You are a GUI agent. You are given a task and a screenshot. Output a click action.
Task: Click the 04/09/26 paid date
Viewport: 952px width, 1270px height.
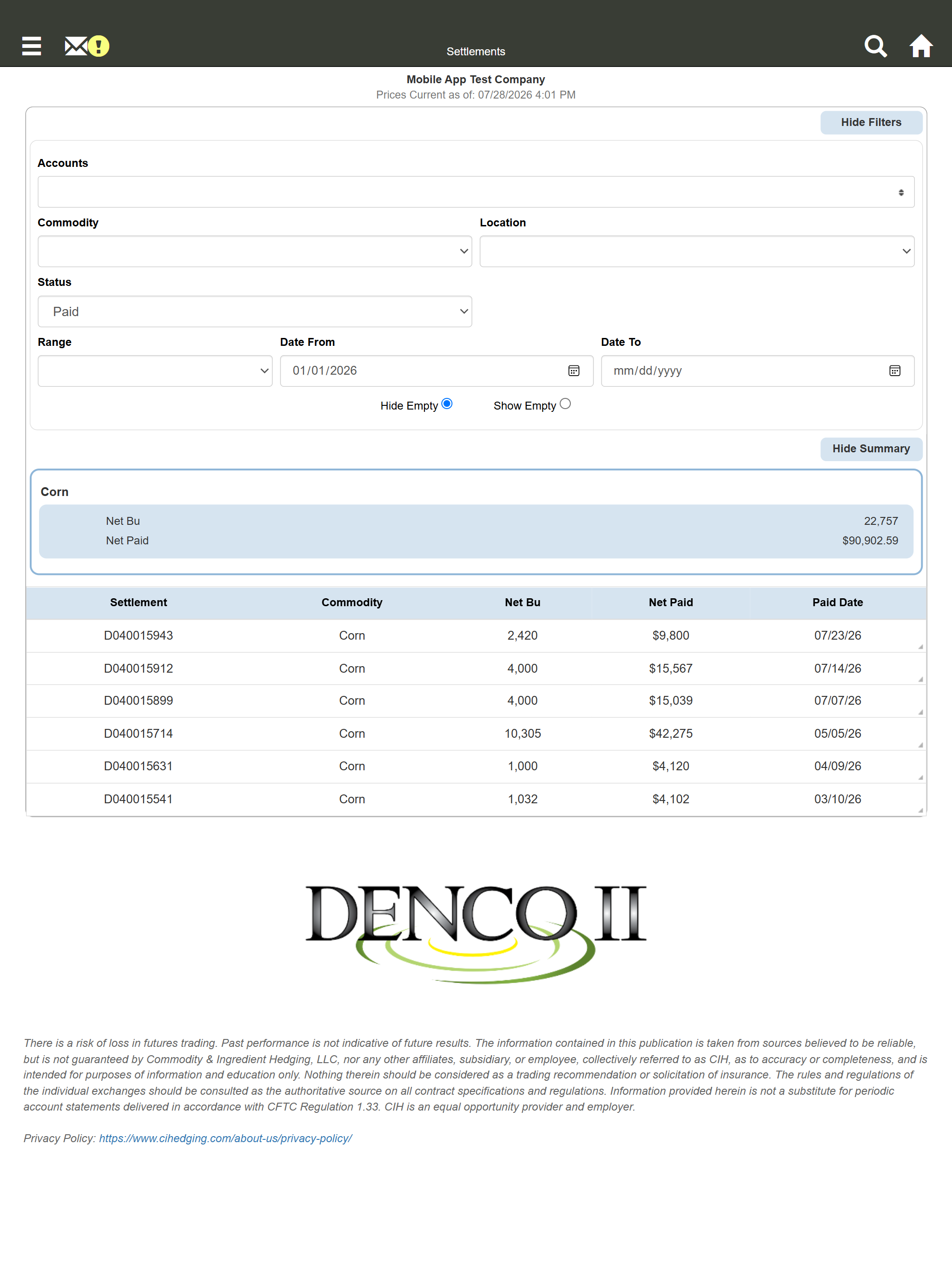tap(837, 766)
